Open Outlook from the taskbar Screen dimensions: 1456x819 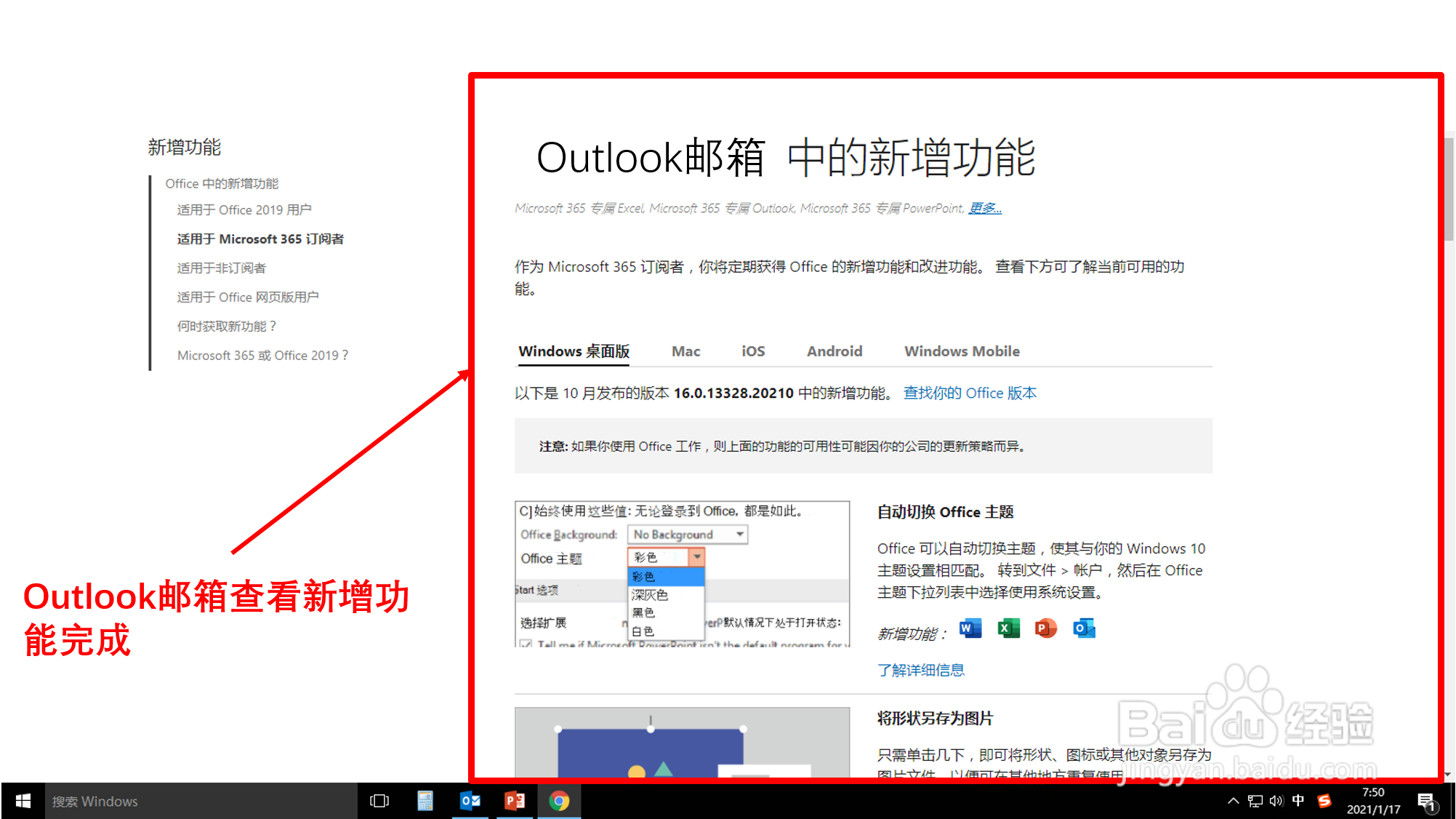[x=471, y=801]
